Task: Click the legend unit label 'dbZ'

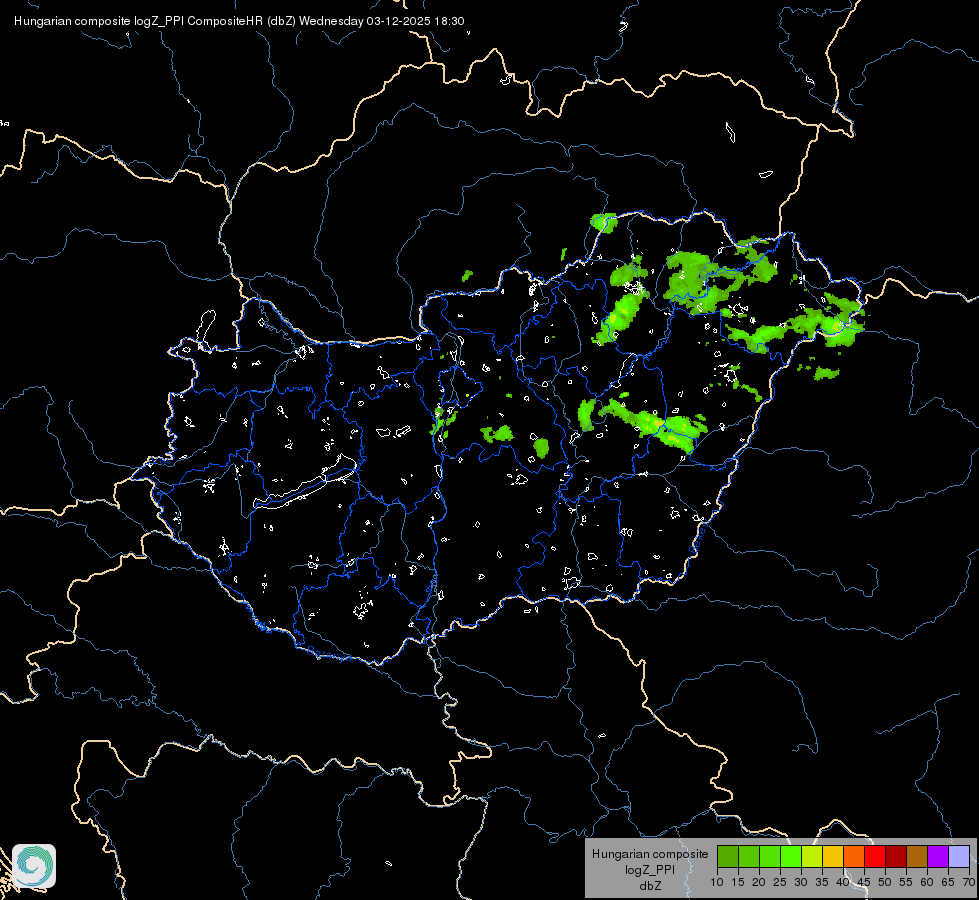Action: [x=650, y=886]
